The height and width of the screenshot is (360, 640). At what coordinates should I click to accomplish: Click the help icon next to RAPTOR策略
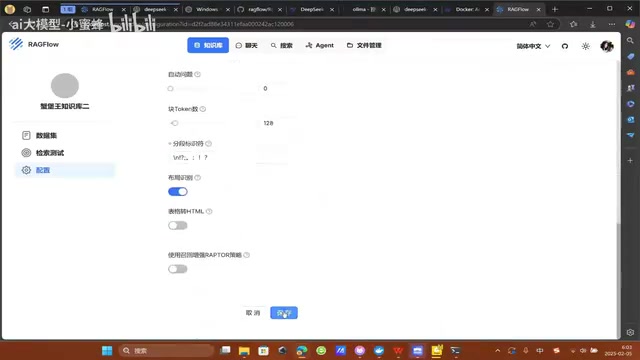247,255
